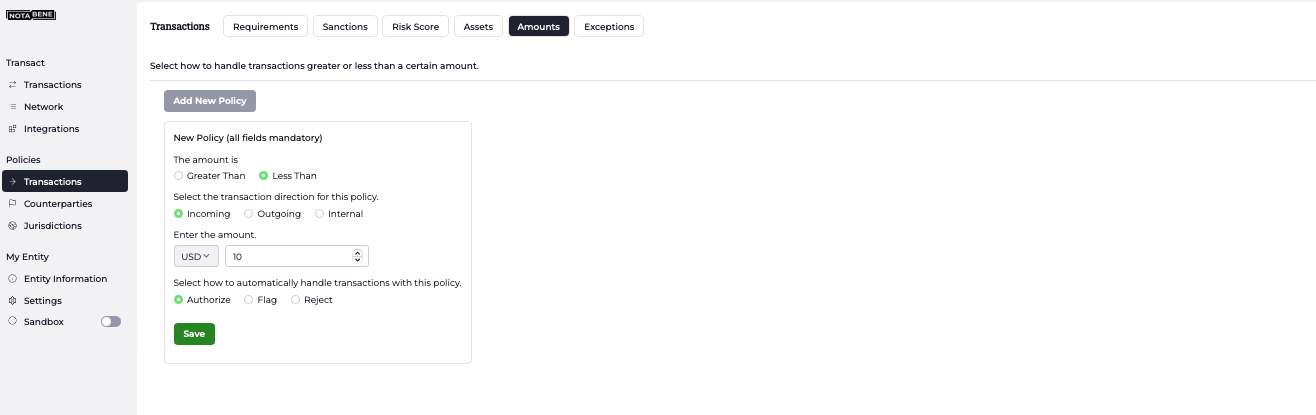Click the Integrations grid icon
The width and height of the screenshot is (1316, 415).
12,129
